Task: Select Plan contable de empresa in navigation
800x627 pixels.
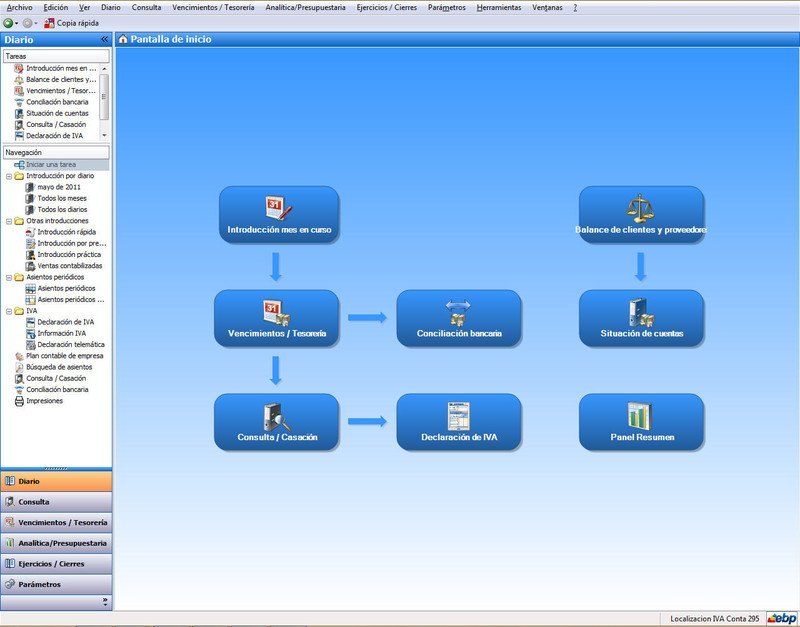Action: (64, 356)
